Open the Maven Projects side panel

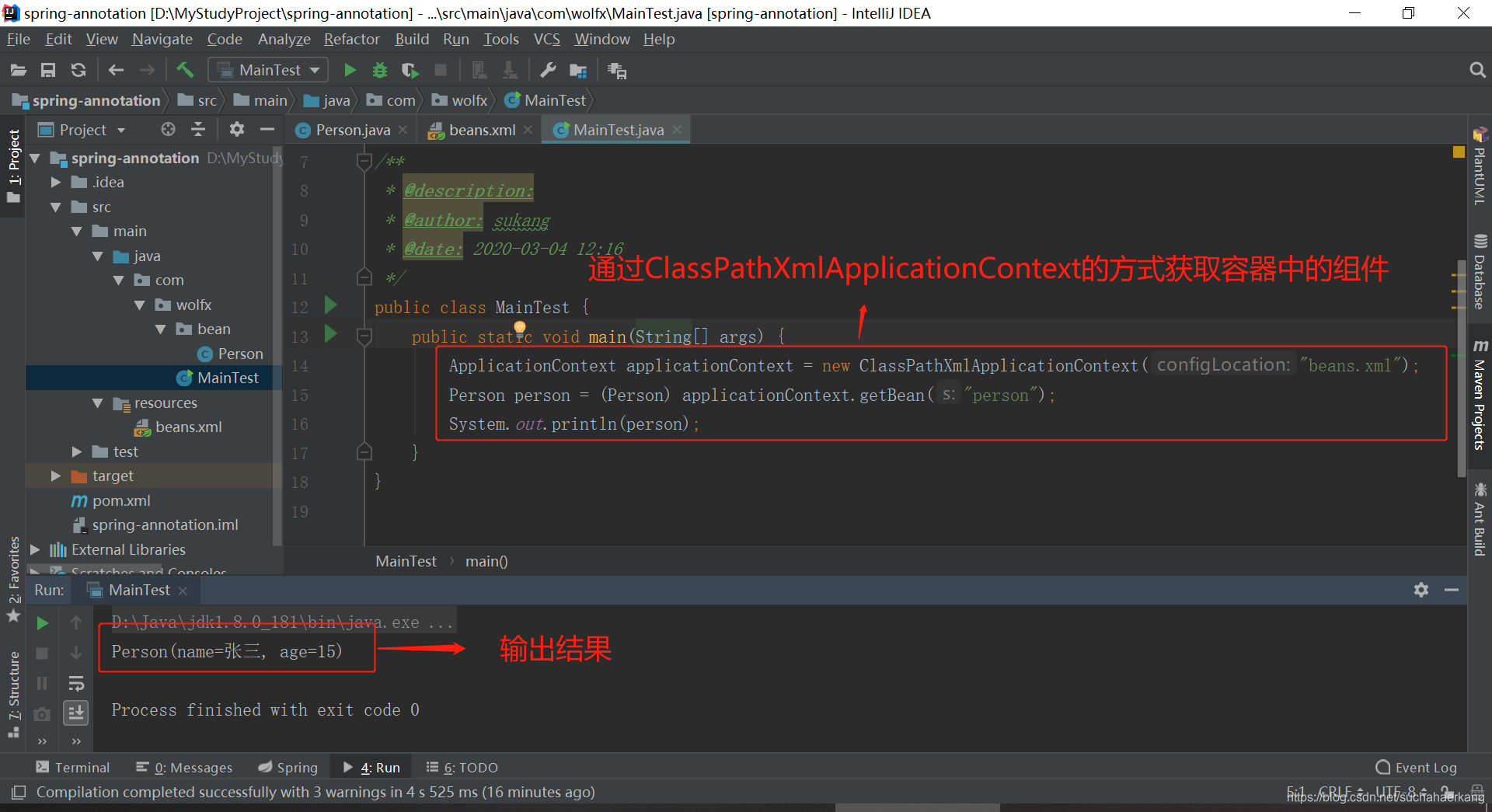tap(1480, 394)
